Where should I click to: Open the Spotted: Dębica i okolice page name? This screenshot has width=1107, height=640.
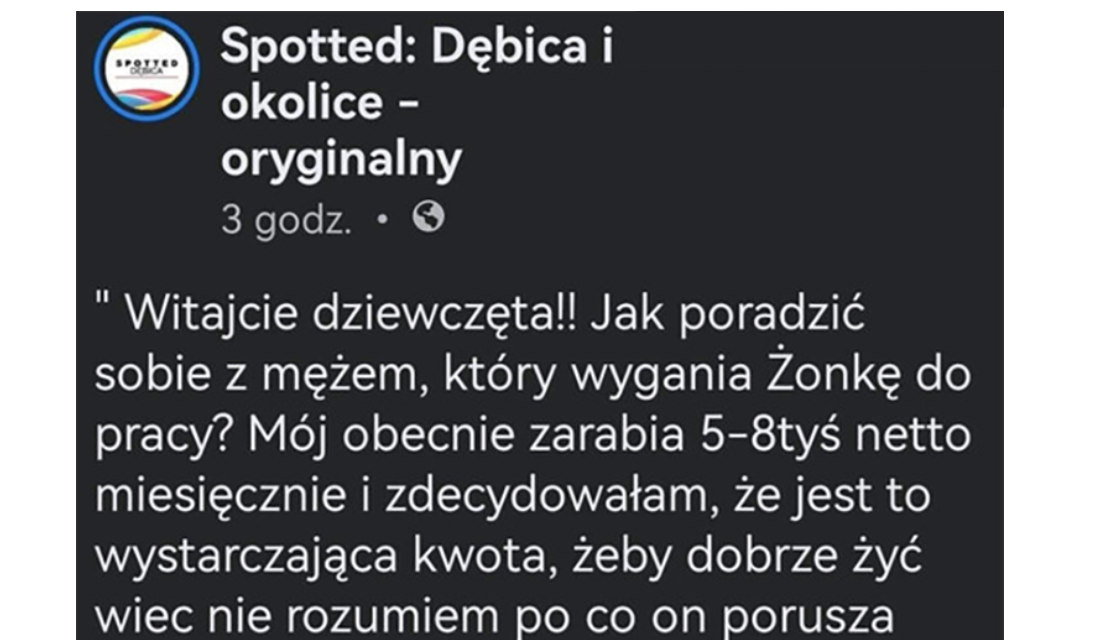(416, 47)
